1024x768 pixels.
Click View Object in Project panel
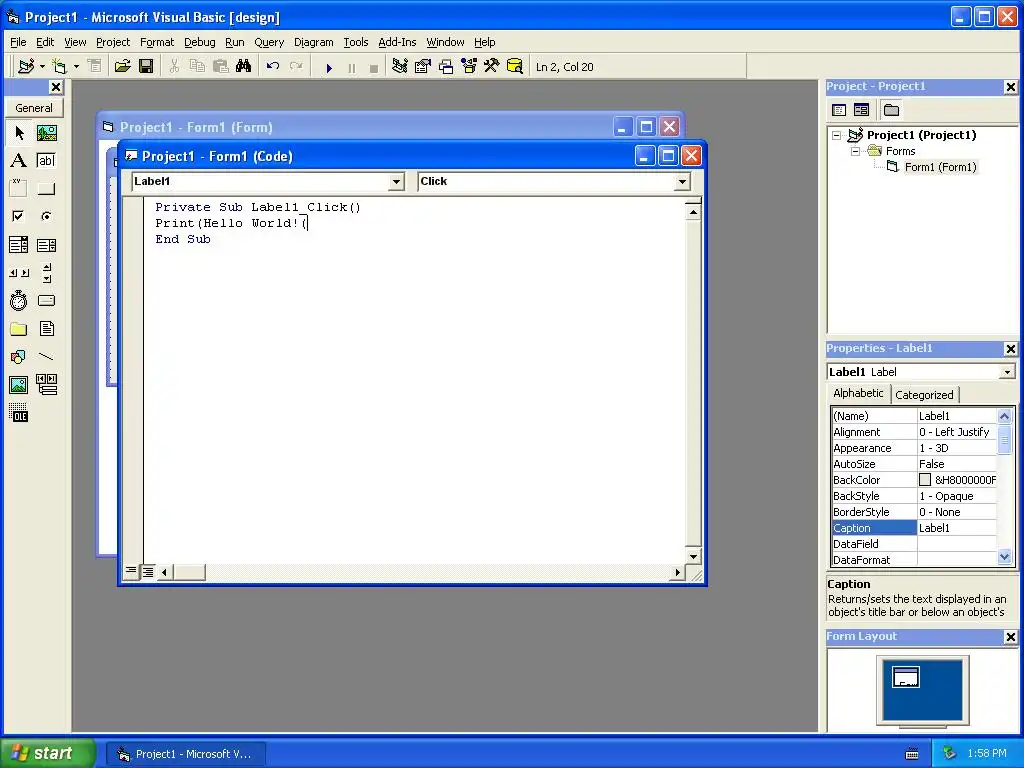point(861,110)
